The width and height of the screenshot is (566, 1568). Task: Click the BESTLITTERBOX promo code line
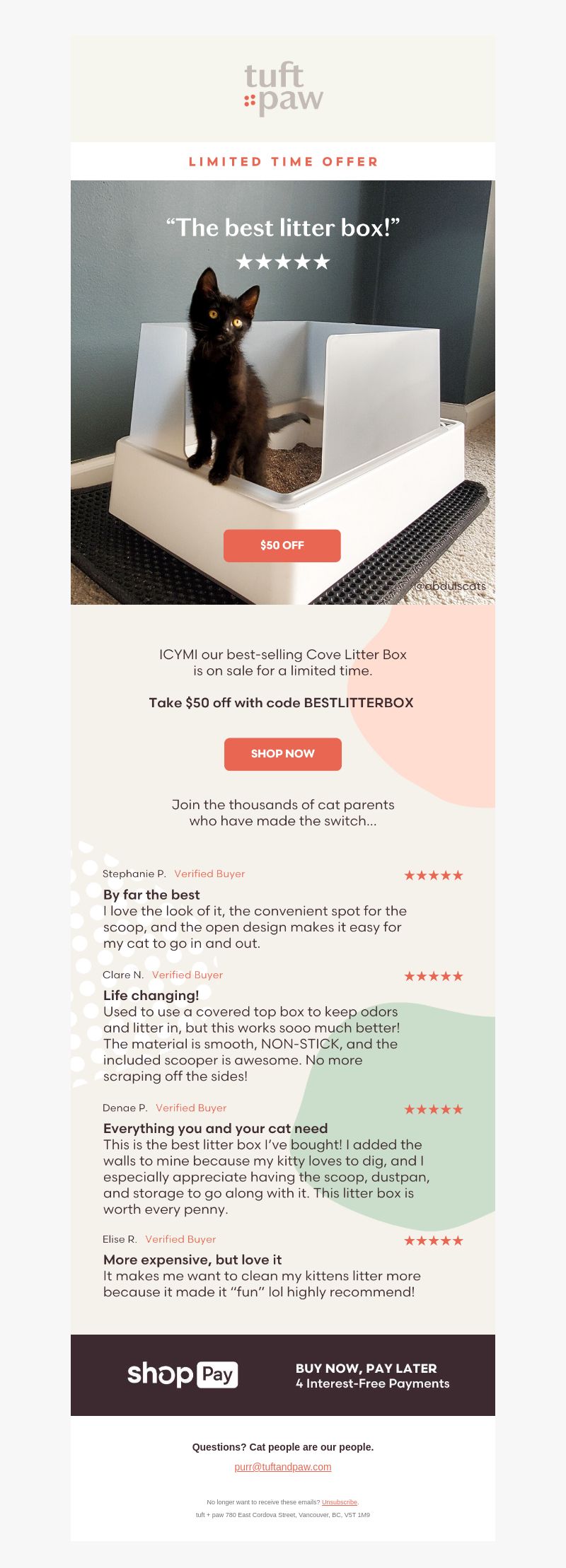pyautogui.click(x=281, y=702)
